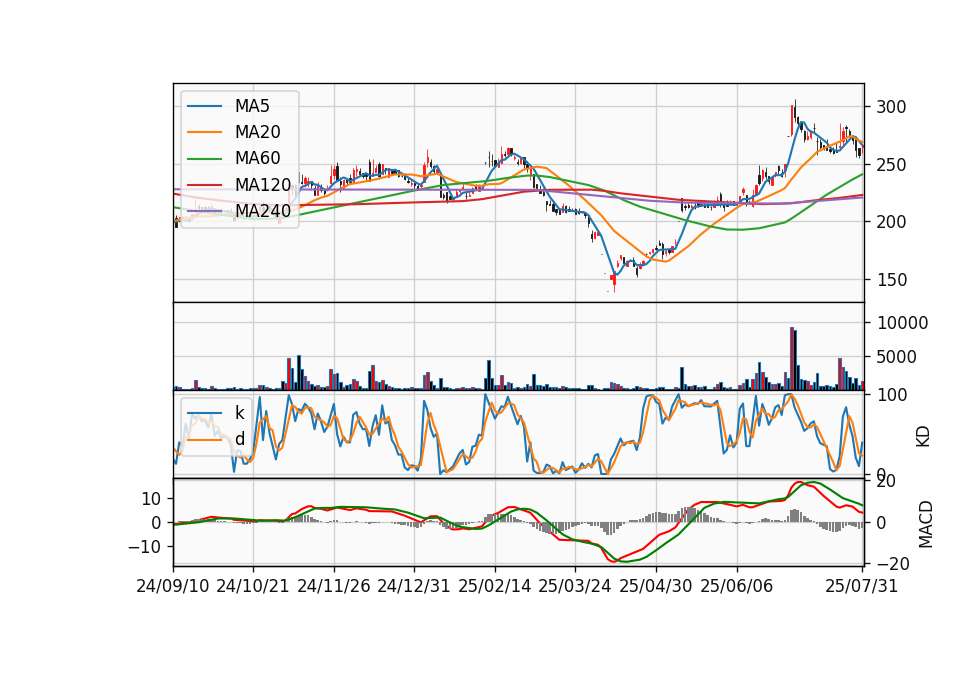Screen dimensions: 960x690
Task: Click the 10 tick on MACD left axis
Action: [151, 499]
